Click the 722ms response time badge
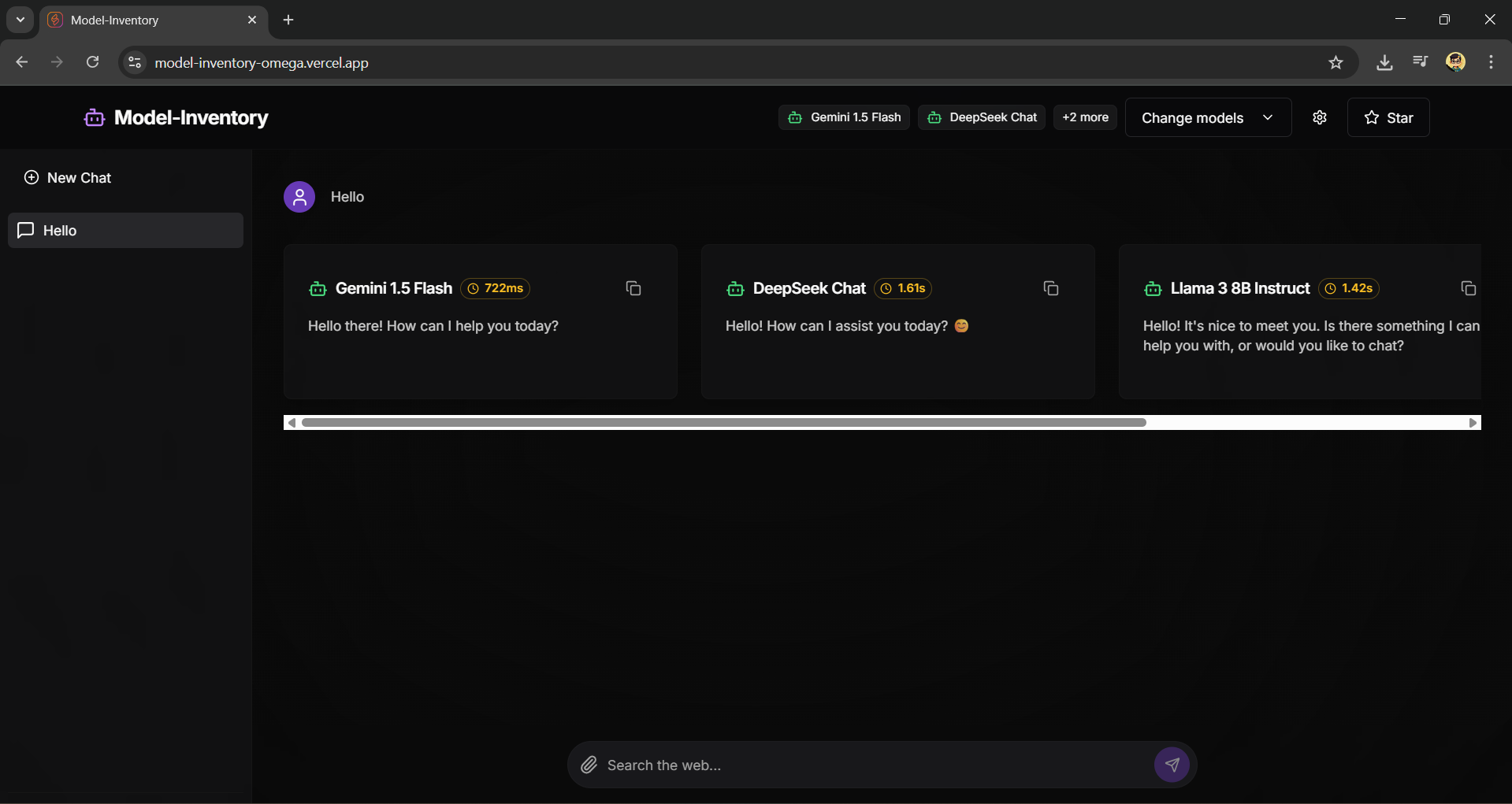1512x804 pixels. click(495, 288)
